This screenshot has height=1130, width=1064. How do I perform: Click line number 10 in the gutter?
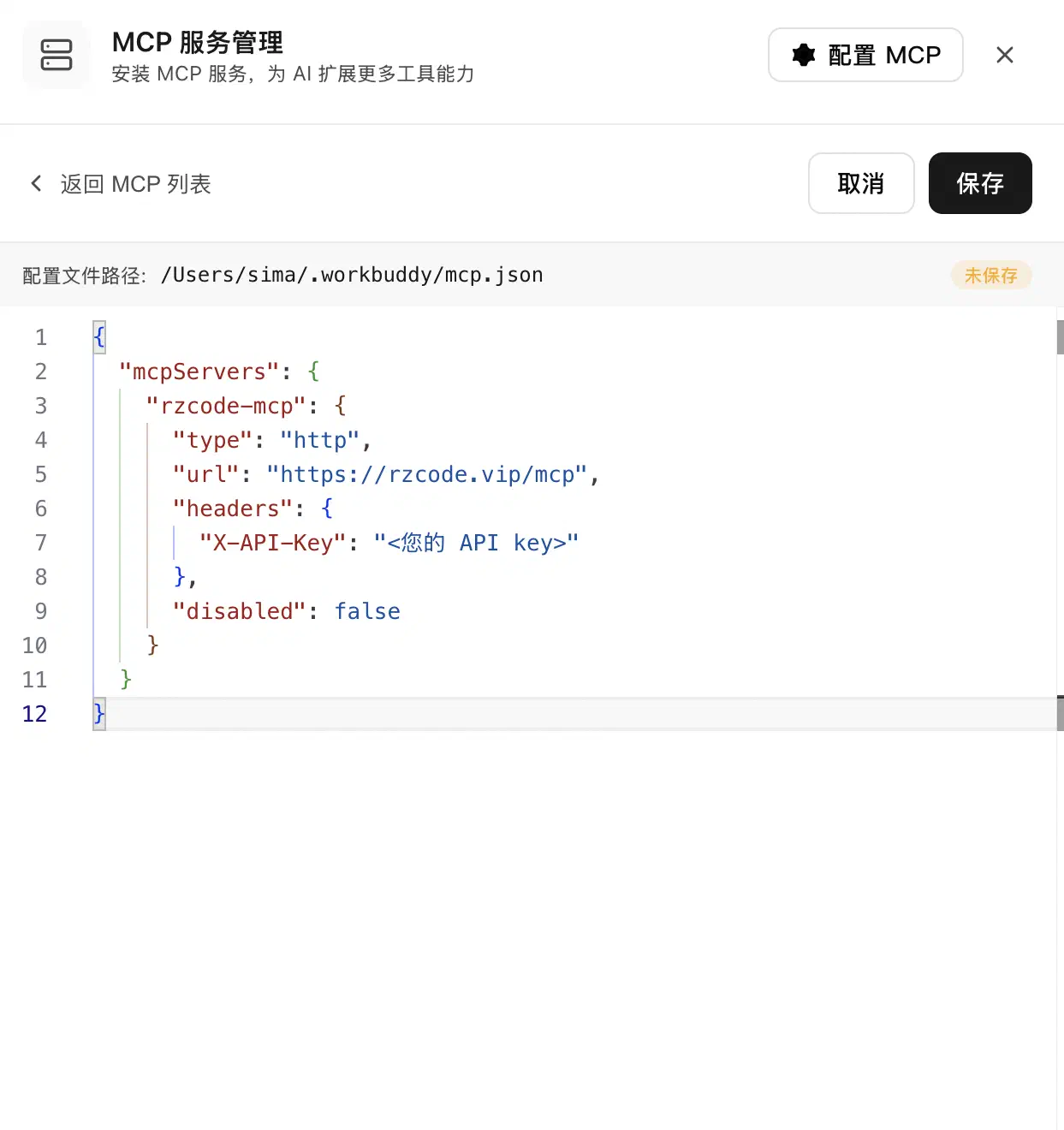(34, 645)
